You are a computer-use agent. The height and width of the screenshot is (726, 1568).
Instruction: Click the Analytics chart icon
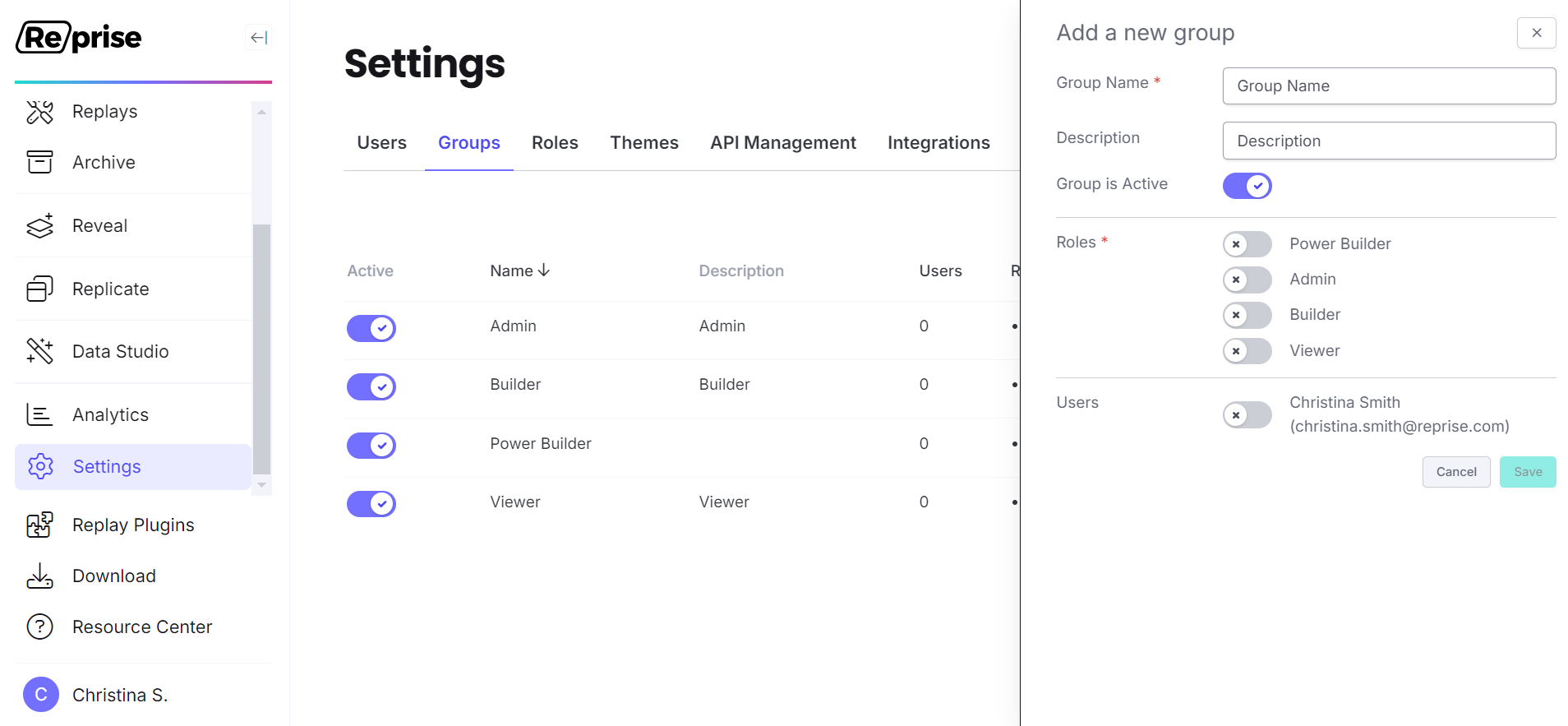click(39, 414)
